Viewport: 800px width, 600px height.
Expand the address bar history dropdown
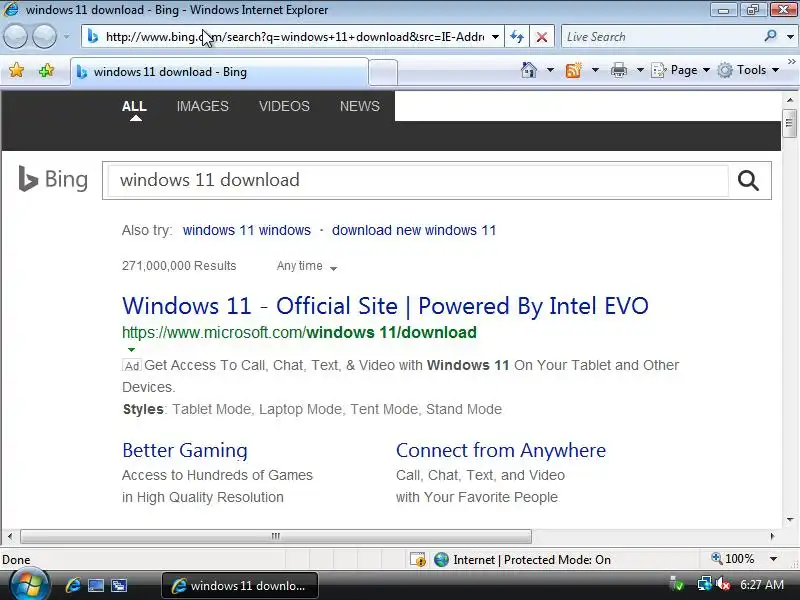coord(495,37)
